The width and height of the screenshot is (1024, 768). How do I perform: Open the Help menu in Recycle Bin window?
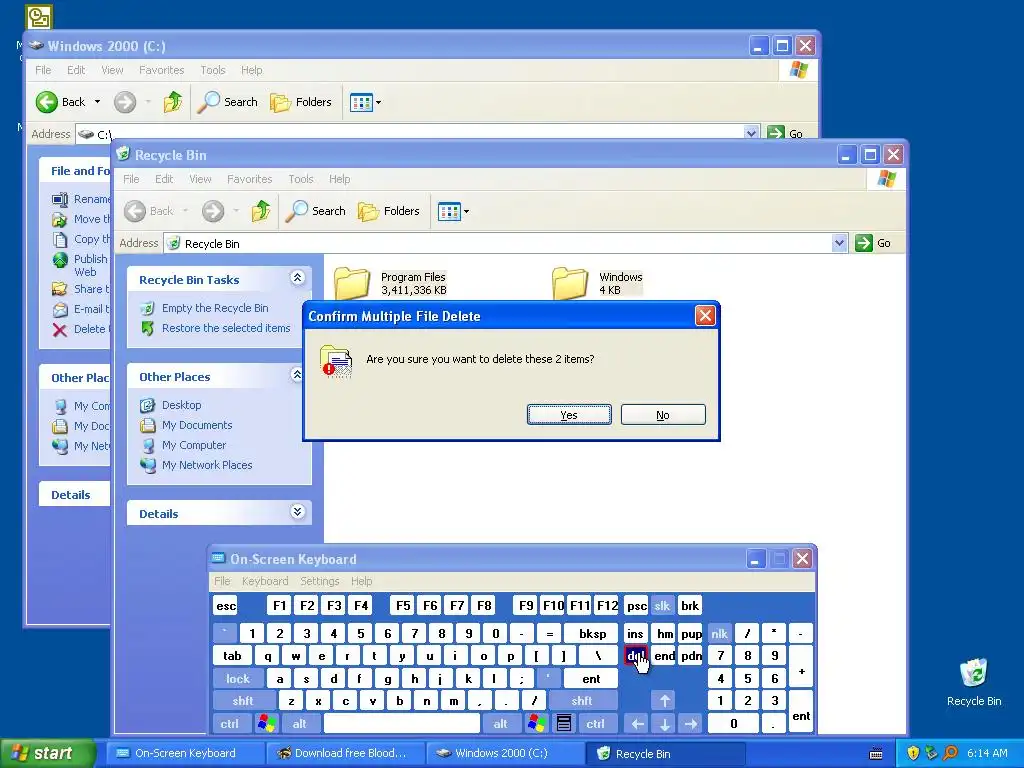(x=340, y=179)
